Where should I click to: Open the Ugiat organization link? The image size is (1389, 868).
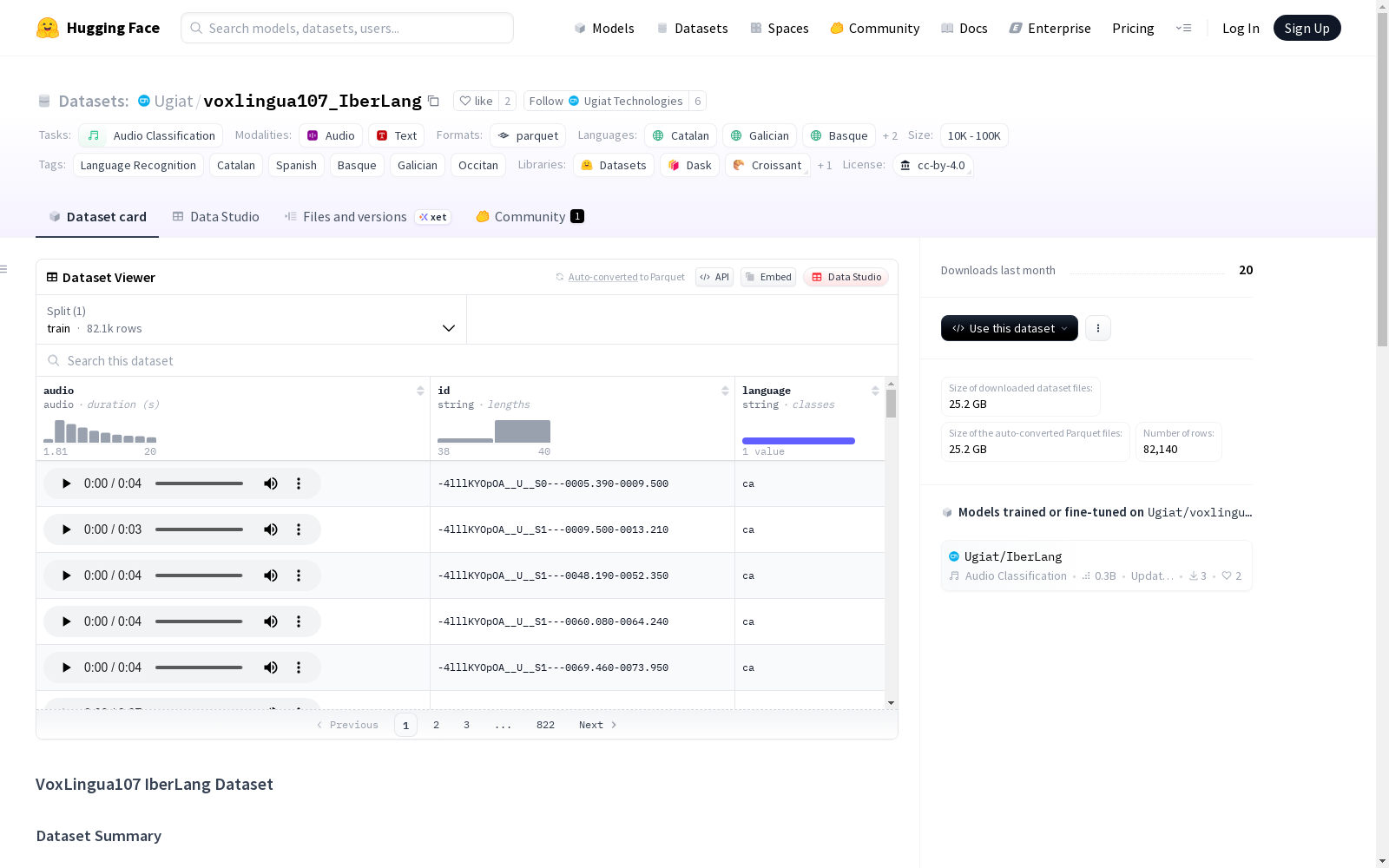coord(174,101)
